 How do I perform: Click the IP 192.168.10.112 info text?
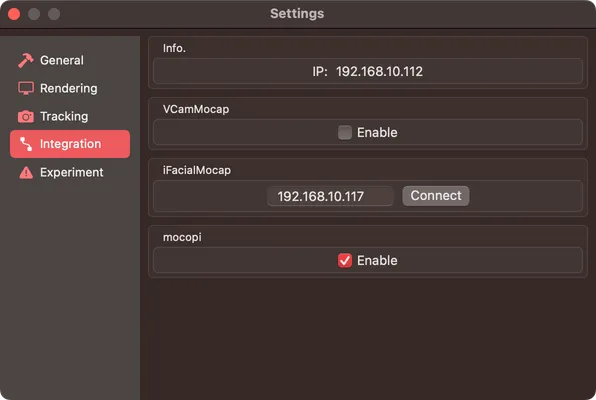(368, 71)
